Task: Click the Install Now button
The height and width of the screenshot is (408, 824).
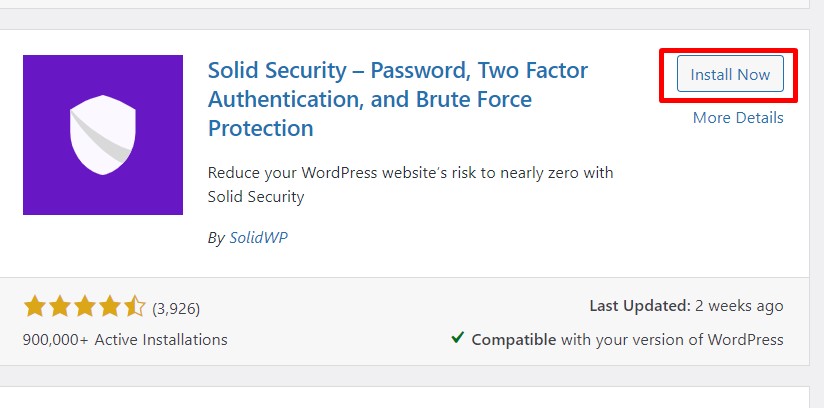Action: click(x=730, y=74)
